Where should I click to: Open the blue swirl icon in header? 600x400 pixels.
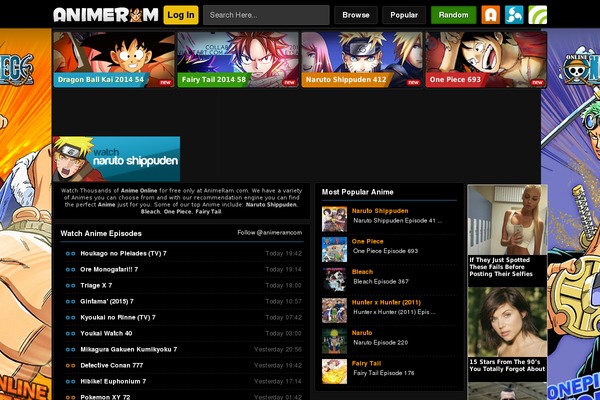click(514, 15)
